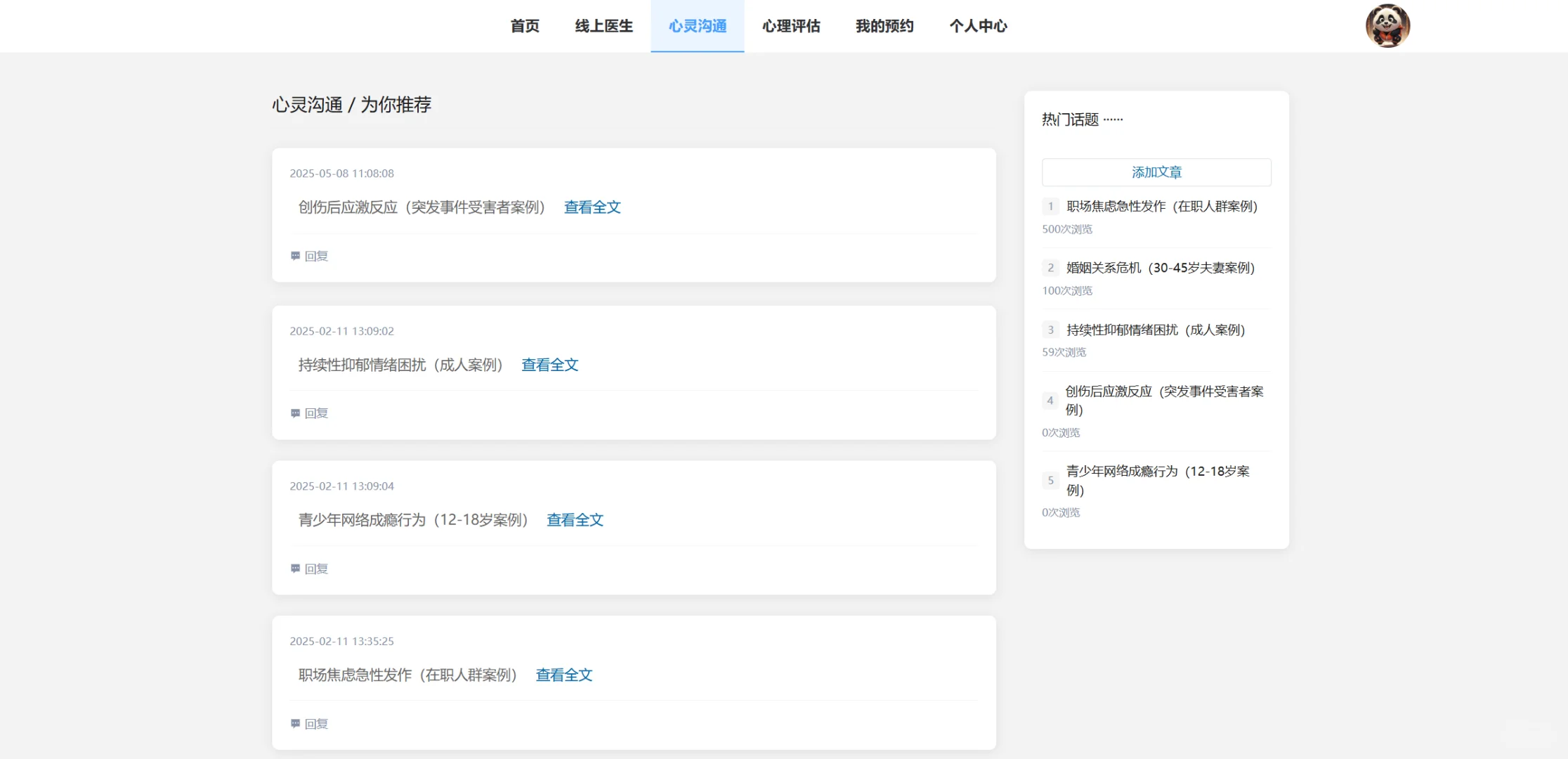Open the 线上医生 section
Screen dimensions: 1568x759
click(603, 26)
